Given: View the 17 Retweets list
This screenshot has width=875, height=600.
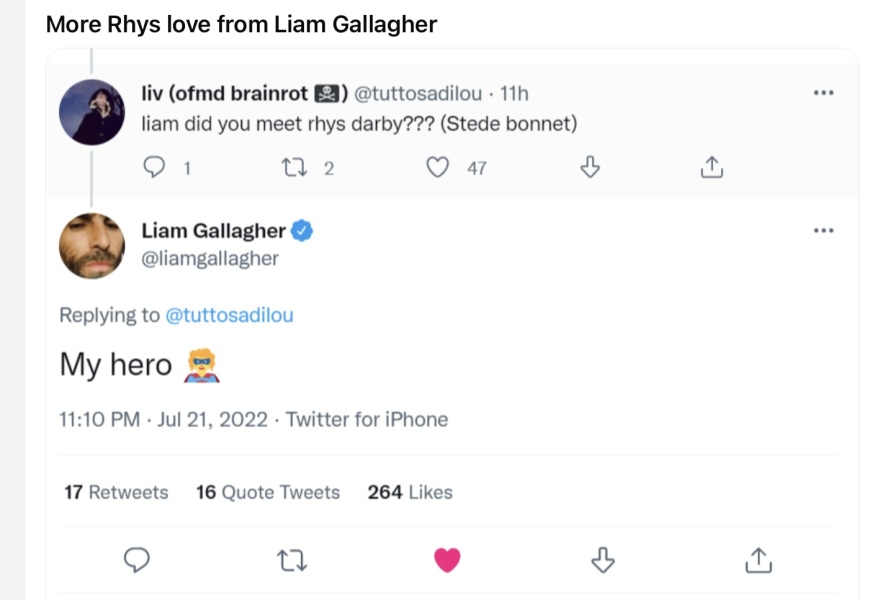Looking at the screenshot, I should (116, 492).
